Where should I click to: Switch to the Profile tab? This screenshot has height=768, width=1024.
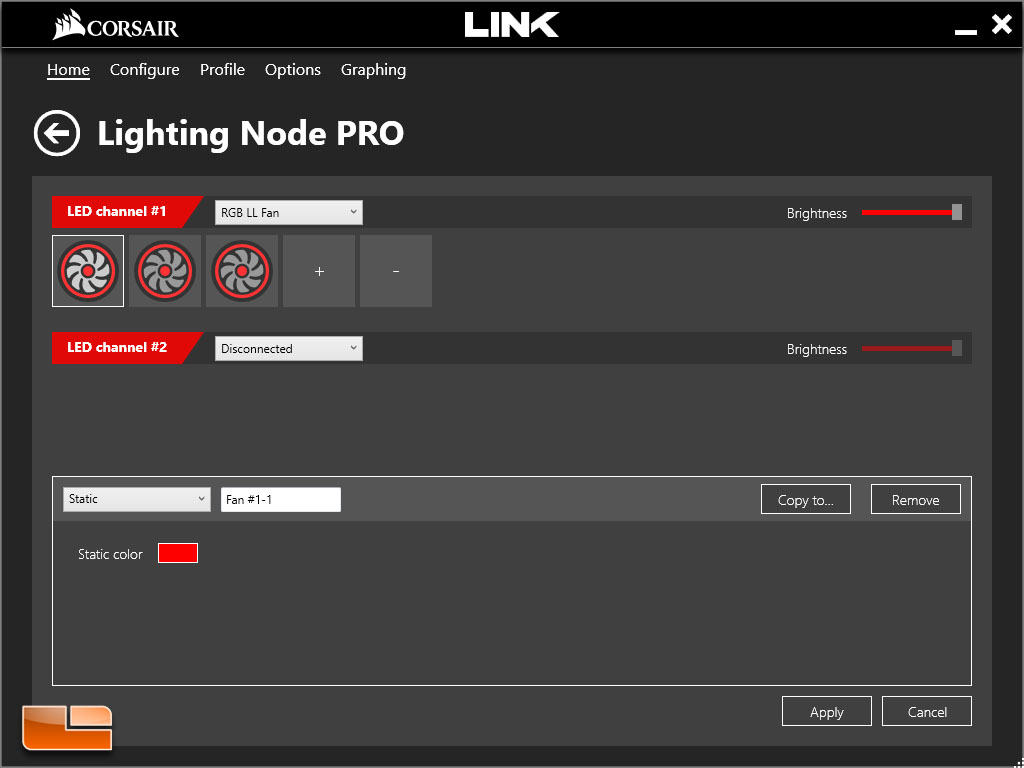222,70
